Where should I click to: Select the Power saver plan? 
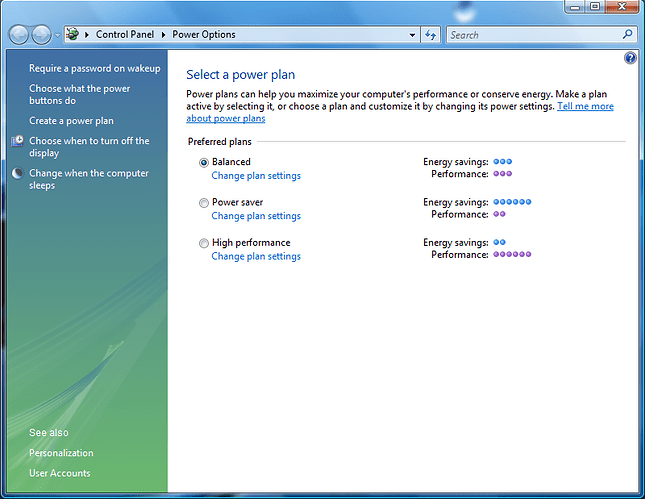click(x=204, y=202)
